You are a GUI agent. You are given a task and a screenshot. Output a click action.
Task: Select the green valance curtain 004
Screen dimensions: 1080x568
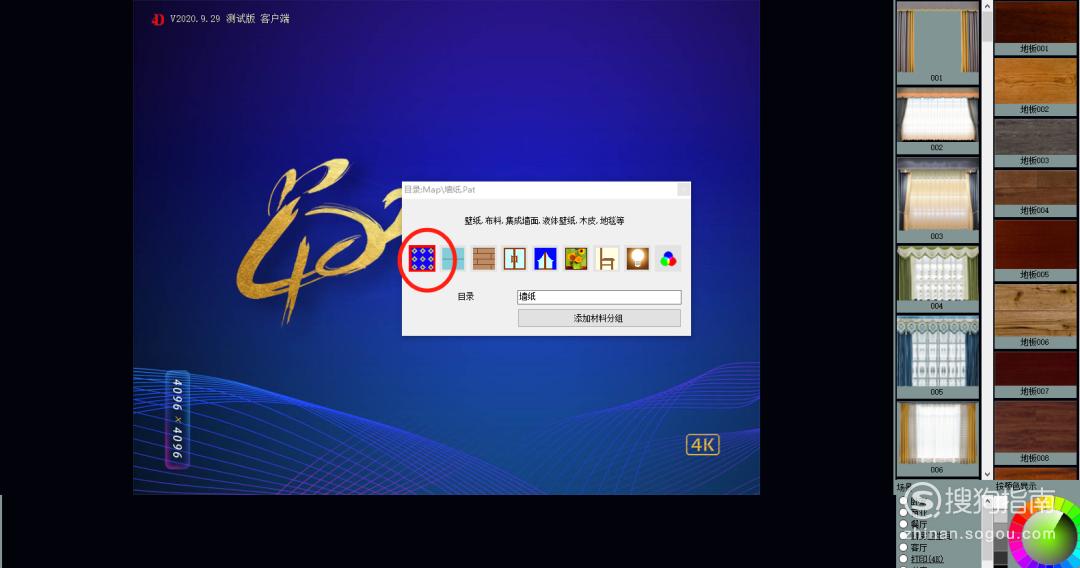937,278
